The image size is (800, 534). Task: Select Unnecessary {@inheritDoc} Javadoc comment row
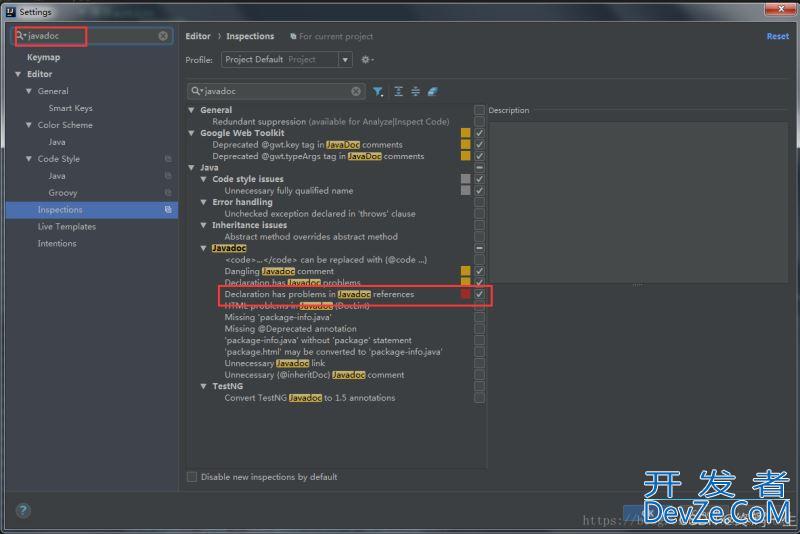(314, 375)
